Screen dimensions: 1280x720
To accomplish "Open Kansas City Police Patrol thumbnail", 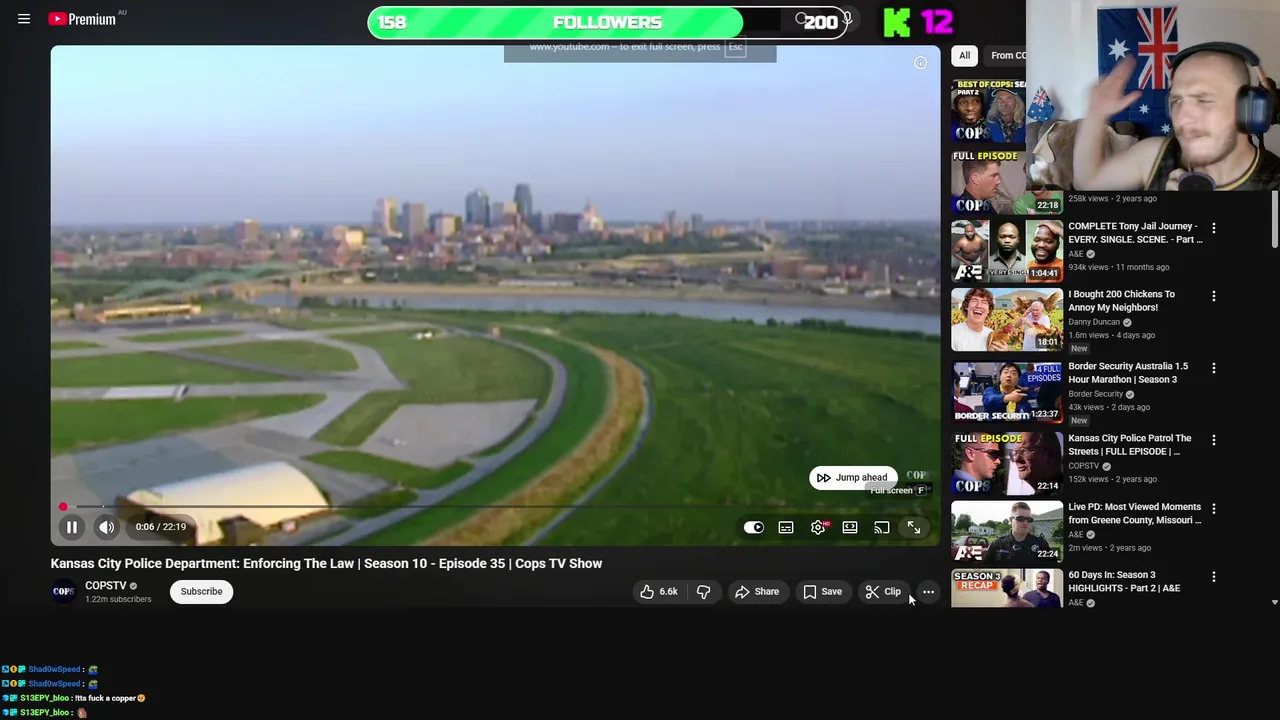I will [x=1007, y=464].
